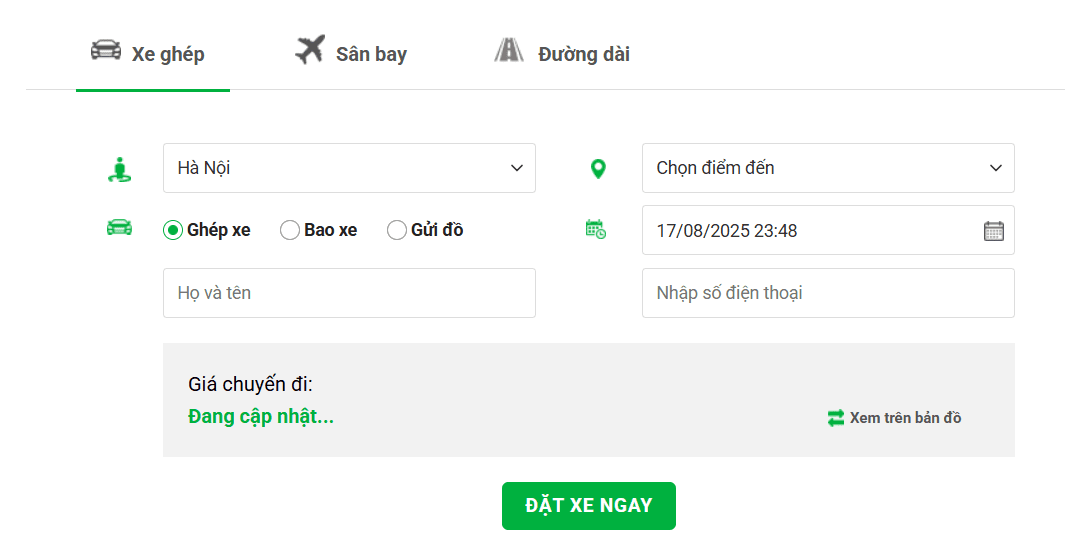The height and width of the screenshot is (554, 1092).
Task: Choose the Bao xe radio option
Action: click(290, 231)
